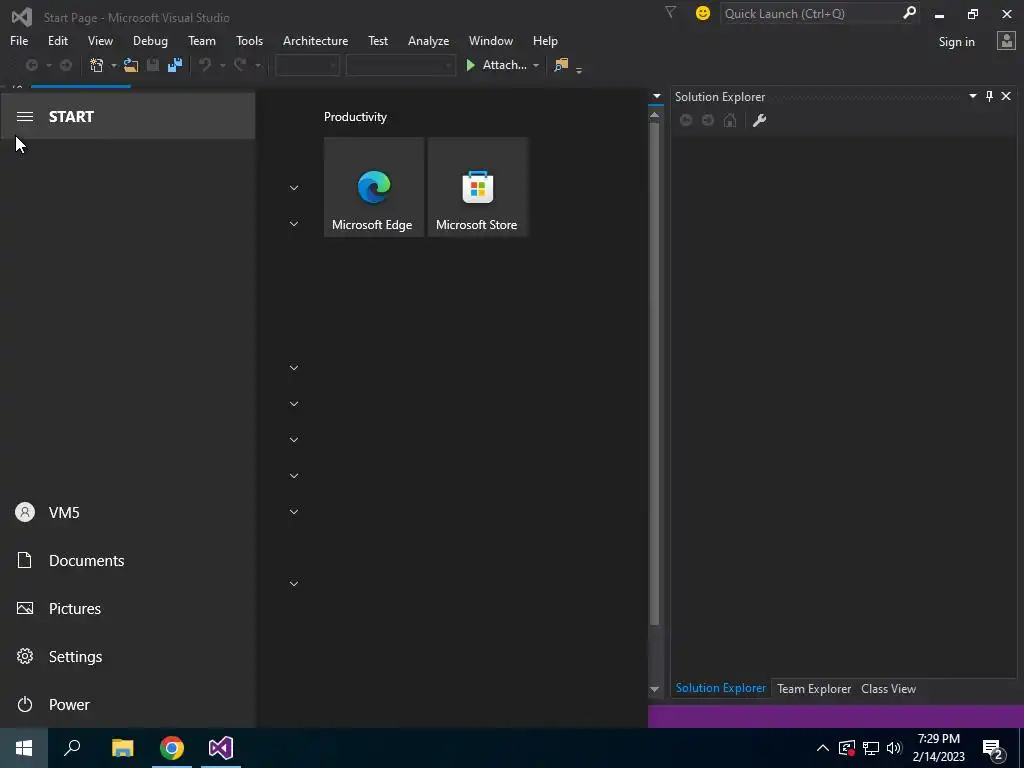Open the New Project toolbar icon
The height and width of the screenshot is (768, 1024).
97,65
